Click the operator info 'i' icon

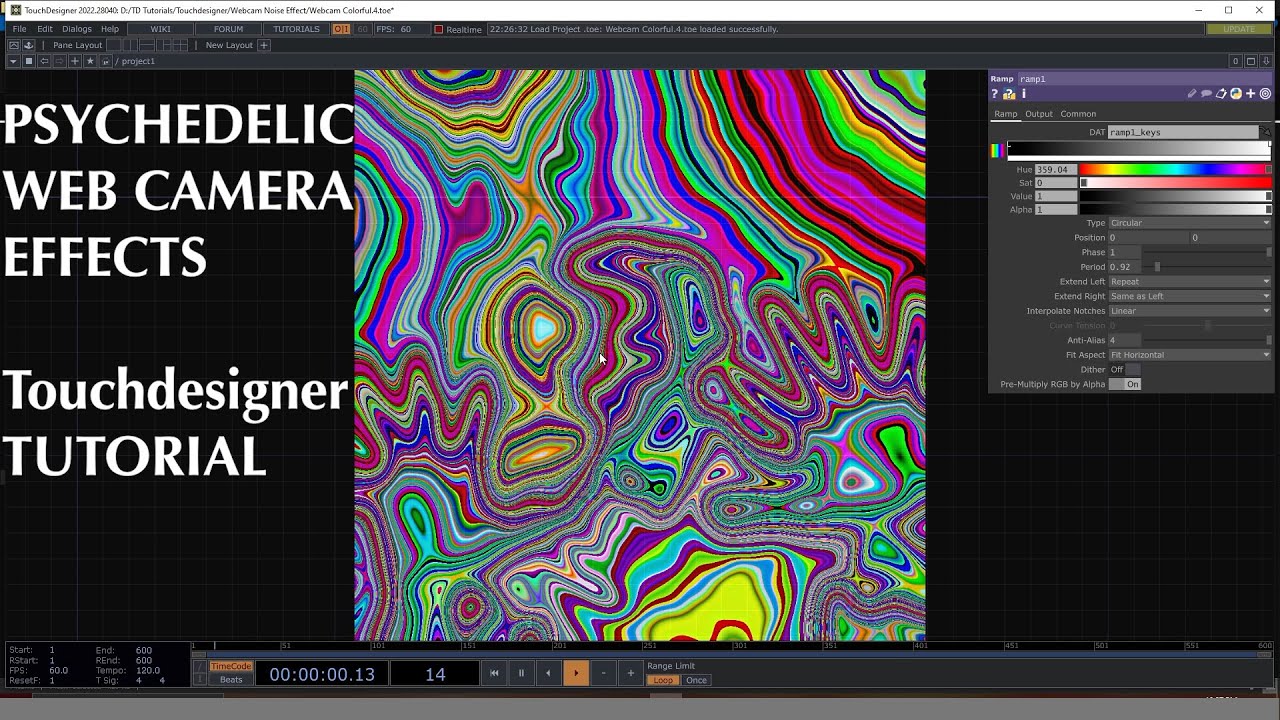point(1024,94)
